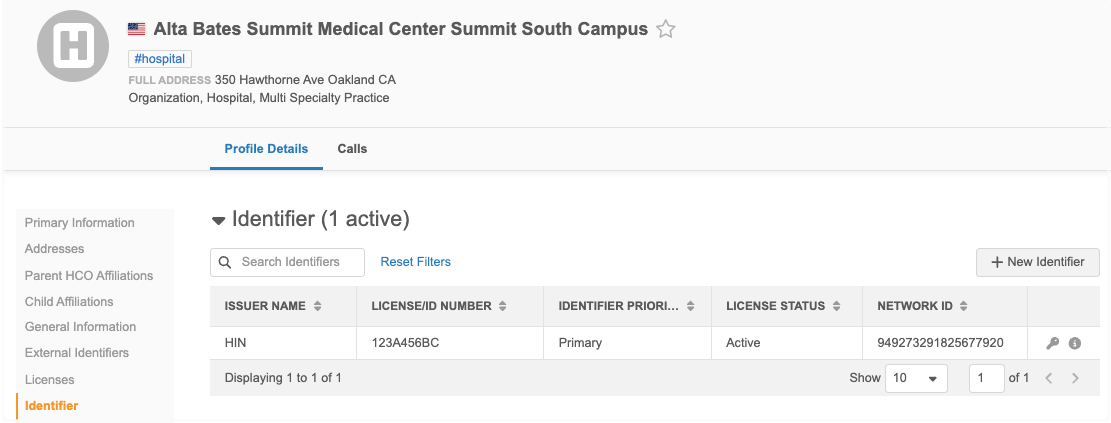Sort by Identifier Priority column

(689, 306)
